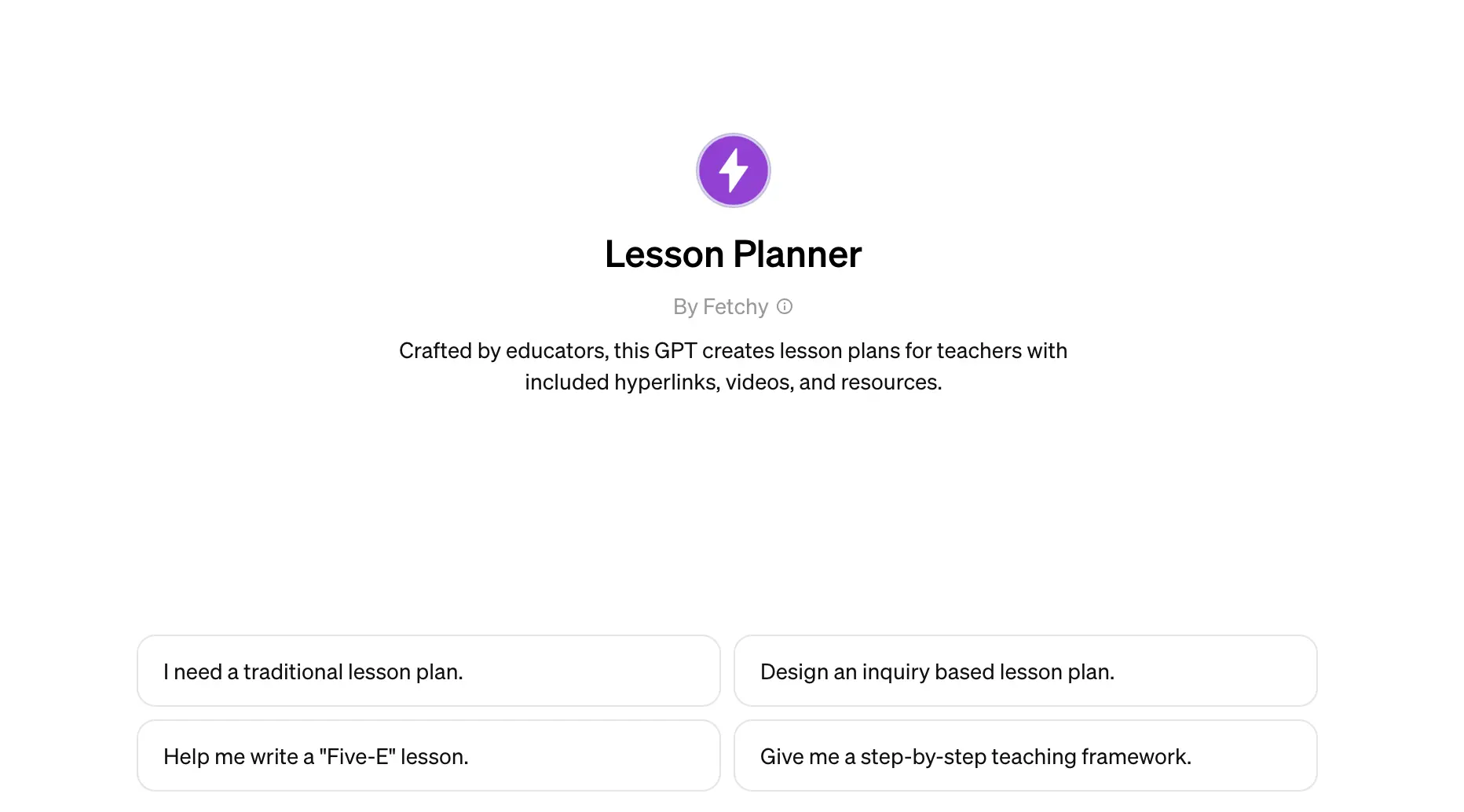Select the GPT description text
The width and height of the screenshot is (1464, 812).
click(x=732, y=366)
